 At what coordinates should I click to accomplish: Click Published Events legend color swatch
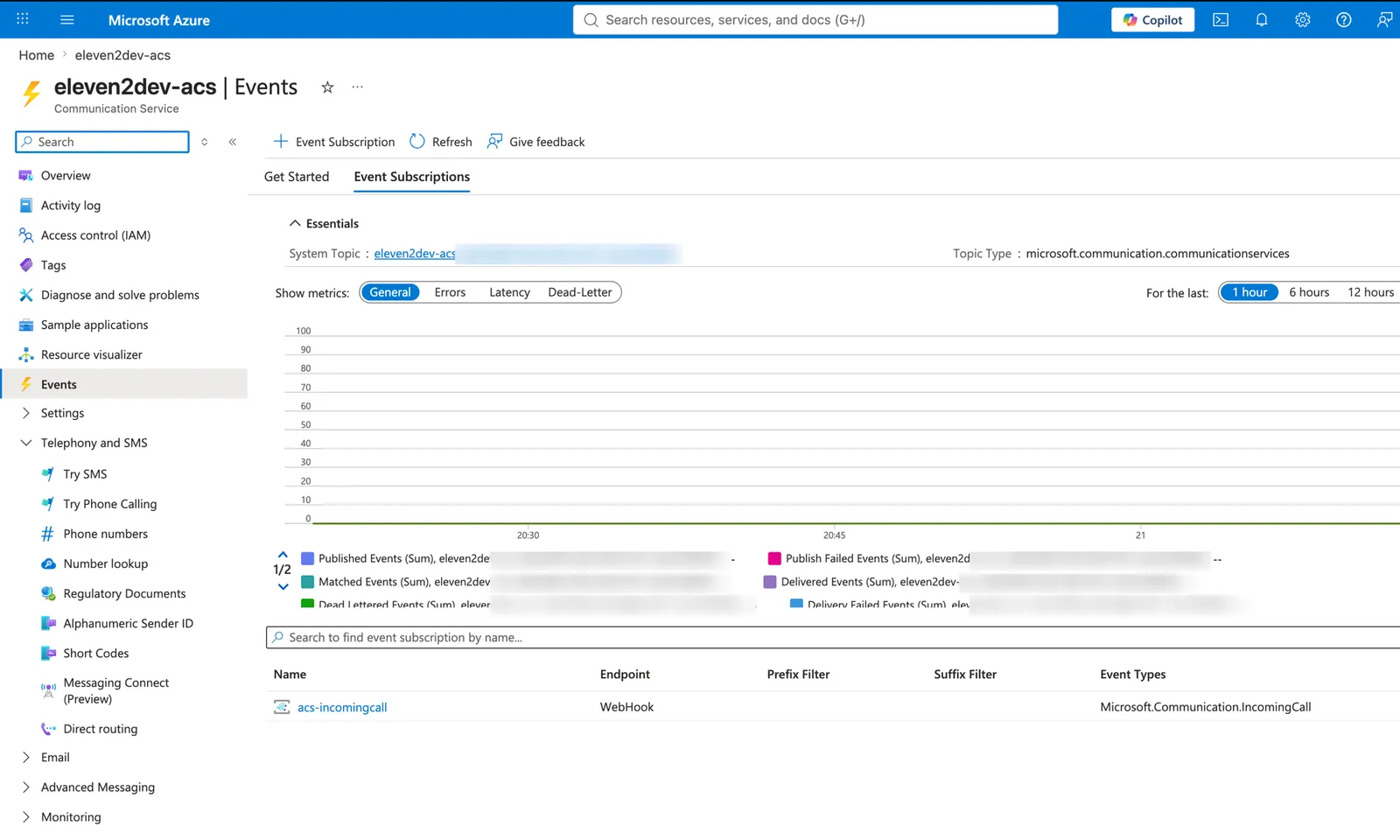click(x=307, y=558)
